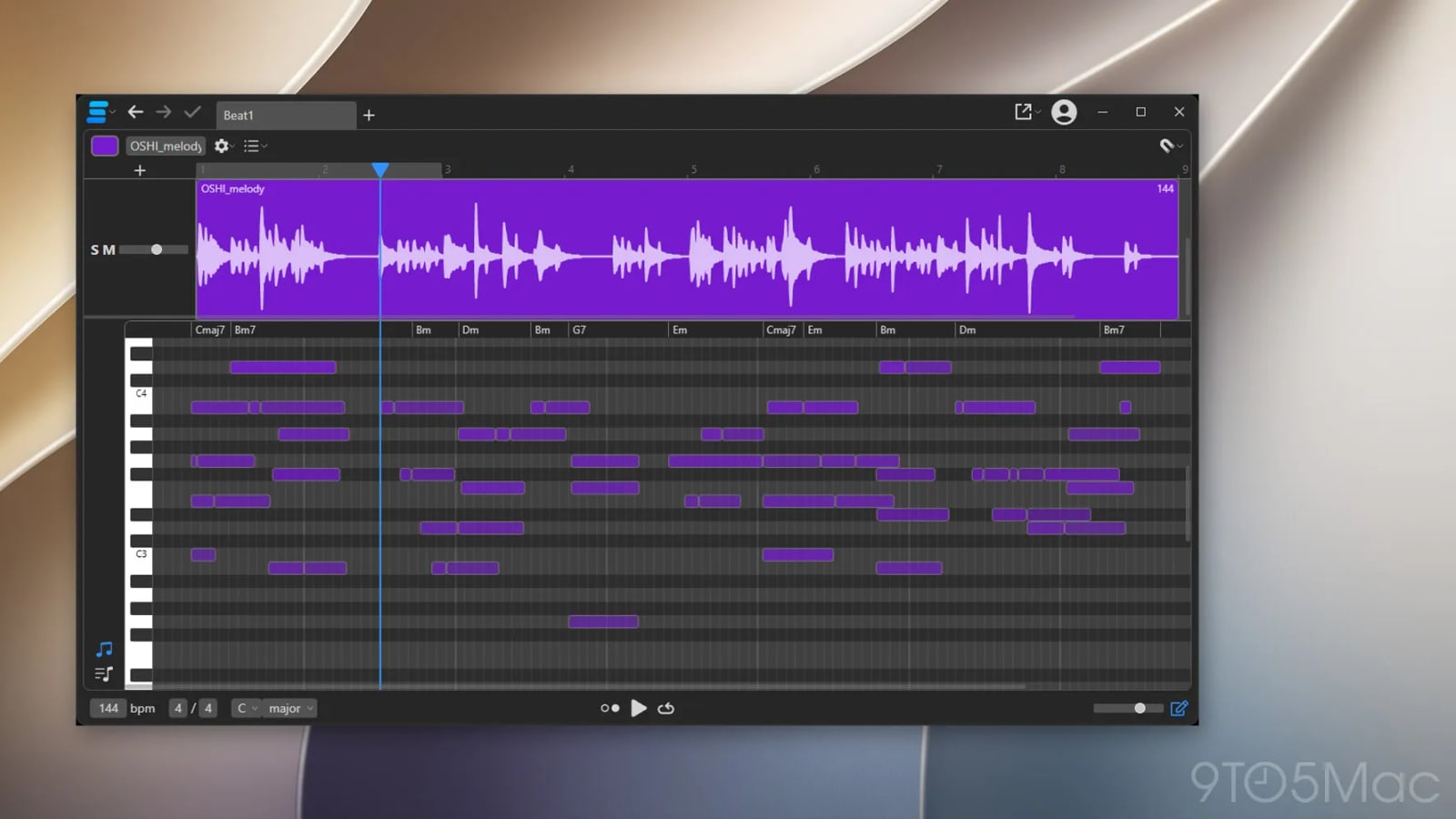Click the OSHI_melody audio clip waveform
Viewport: 1456px width, 819px height.
[687, 249]
